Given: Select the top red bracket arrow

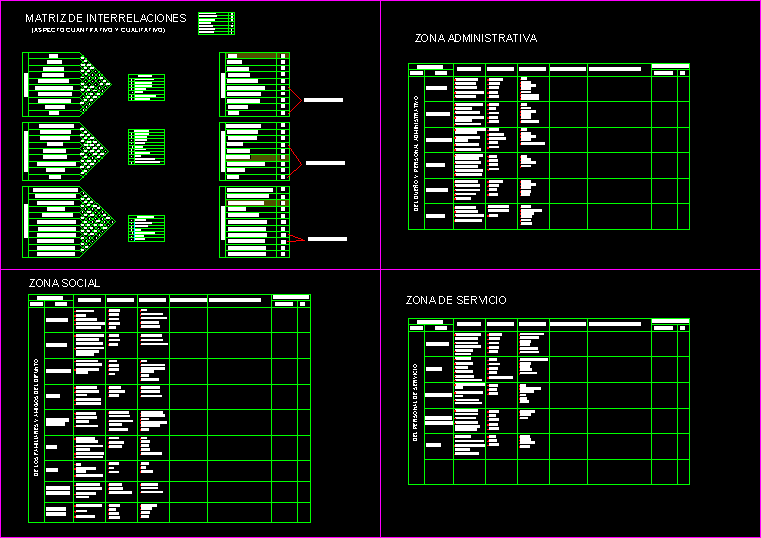Looking at the screenshot, I should 295,100.
